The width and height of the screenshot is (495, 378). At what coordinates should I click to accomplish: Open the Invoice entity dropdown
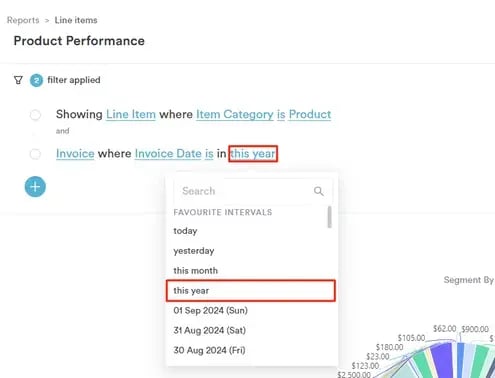(x=75, y=154)
